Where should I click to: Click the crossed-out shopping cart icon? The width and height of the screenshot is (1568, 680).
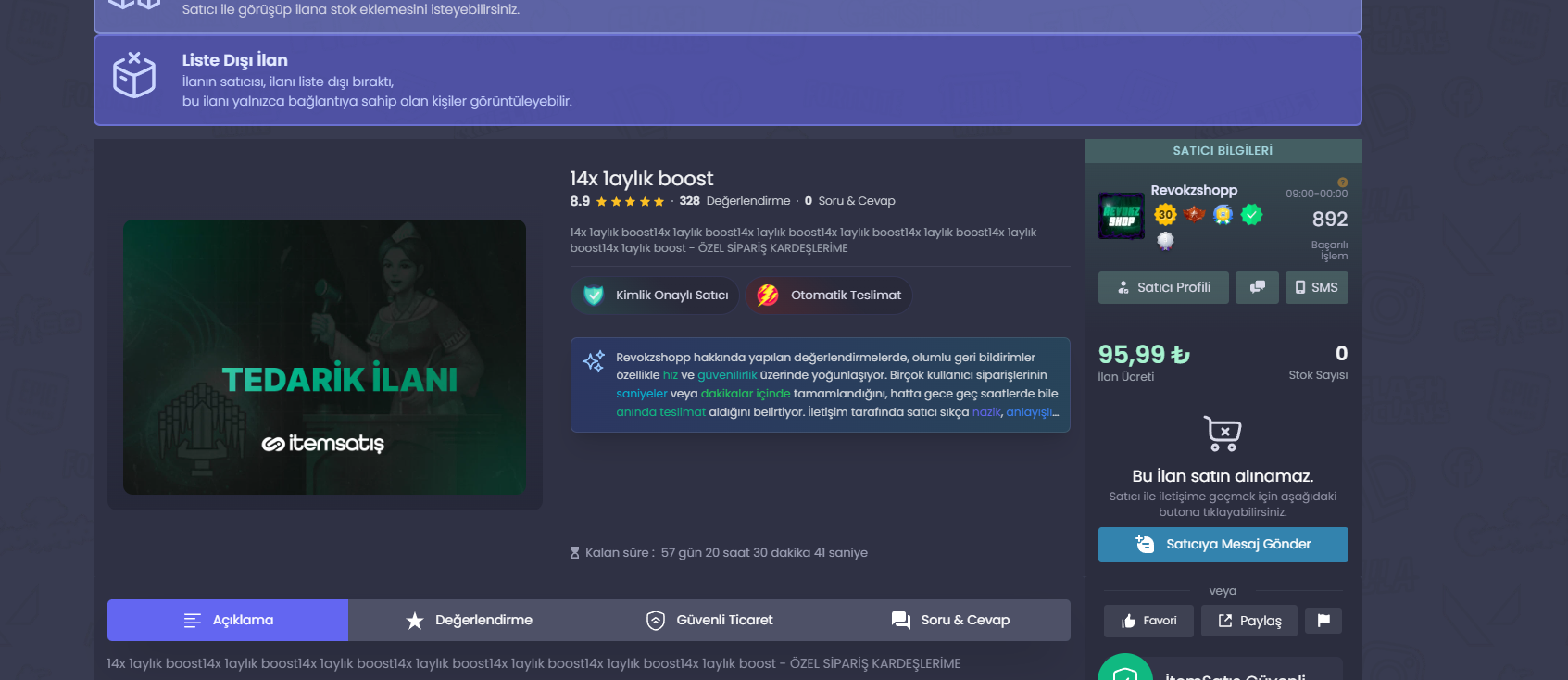pyautogui.click(x=1223, y=434)
